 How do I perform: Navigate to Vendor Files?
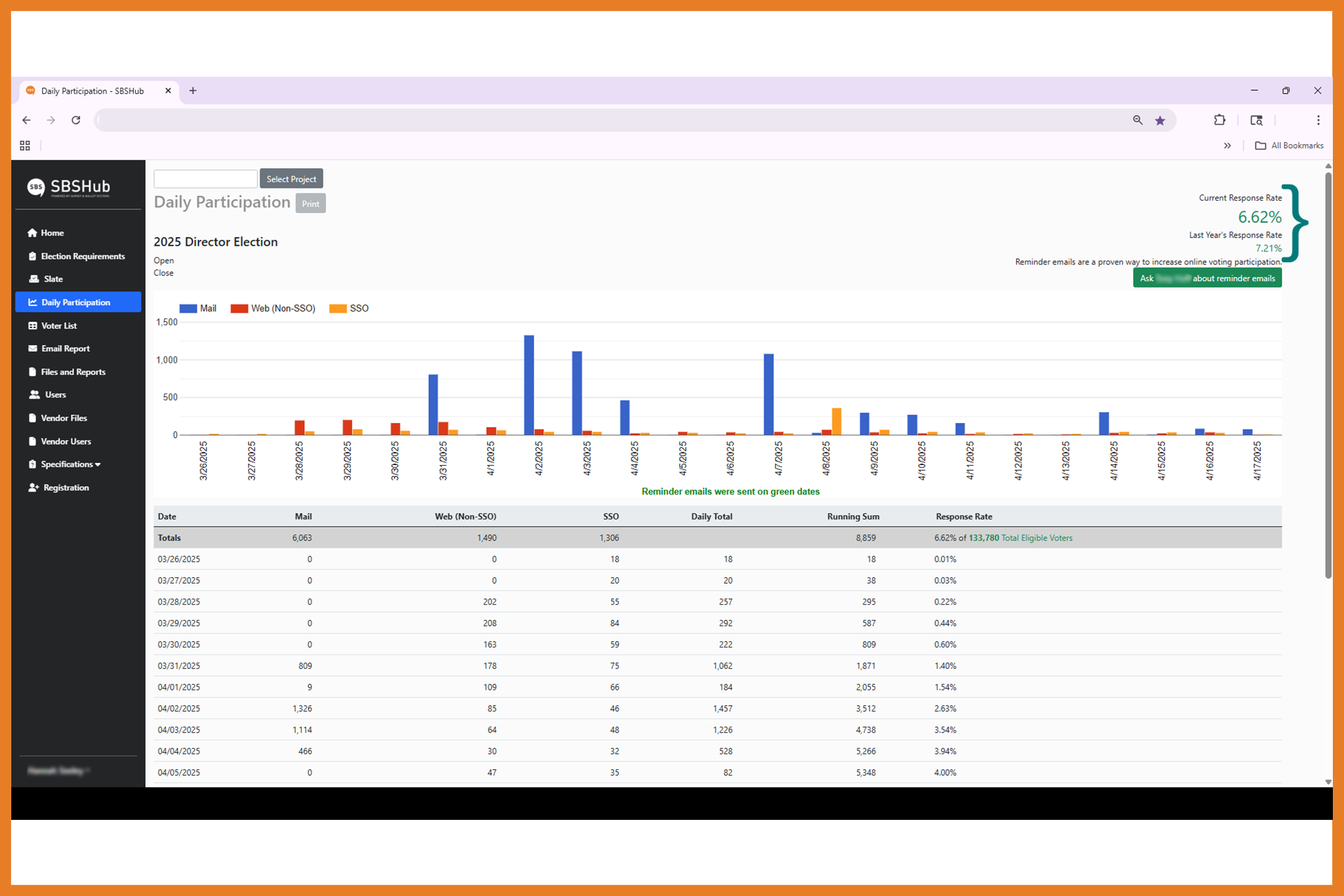click(64, 417)
